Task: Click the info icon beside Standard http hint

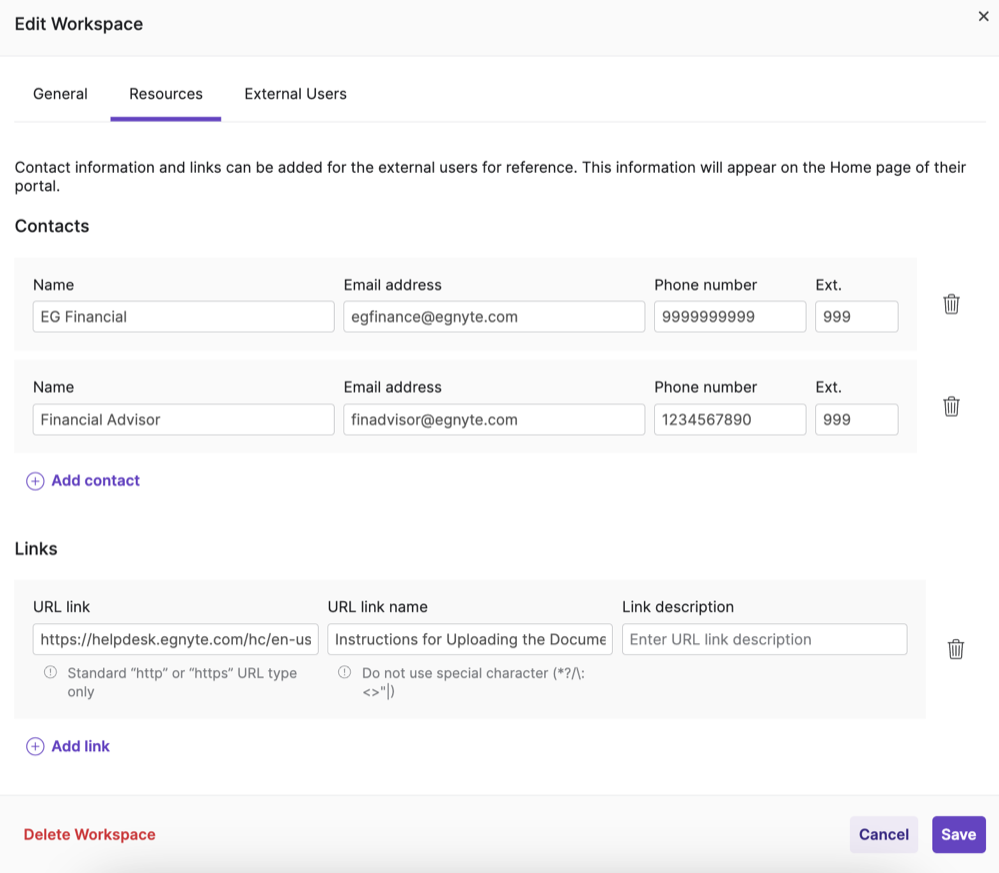Action: pyautogui.click(x=50, y=672)
